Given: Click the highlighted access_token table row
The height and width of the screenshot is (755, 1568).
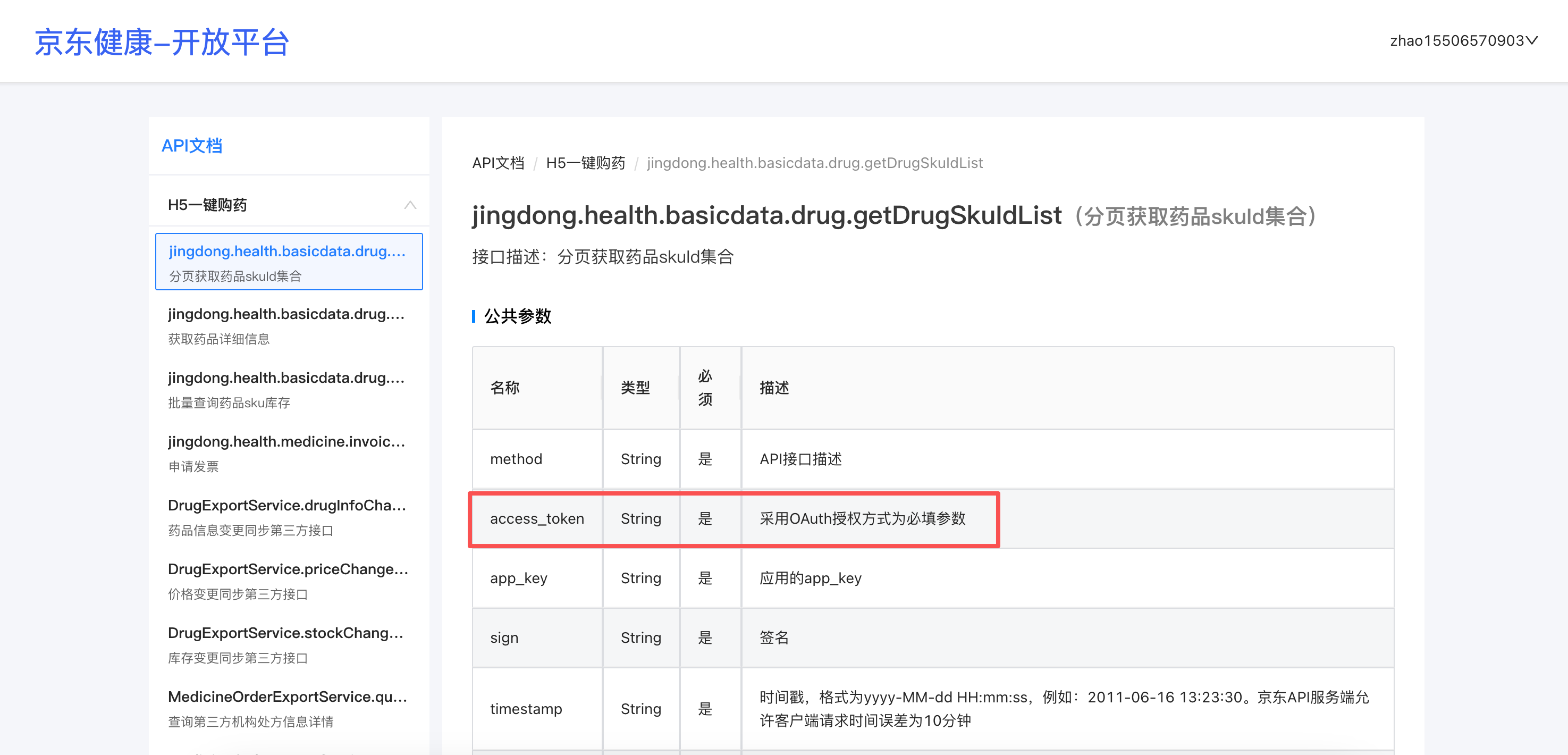Looking at the screenshot, I should (735, 519).
